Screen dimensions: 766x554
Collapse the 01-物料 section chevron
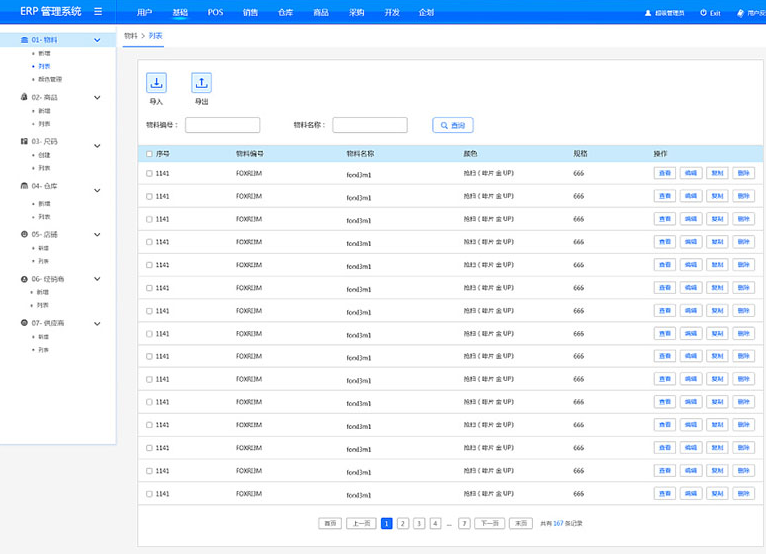[x=97, y=40]
